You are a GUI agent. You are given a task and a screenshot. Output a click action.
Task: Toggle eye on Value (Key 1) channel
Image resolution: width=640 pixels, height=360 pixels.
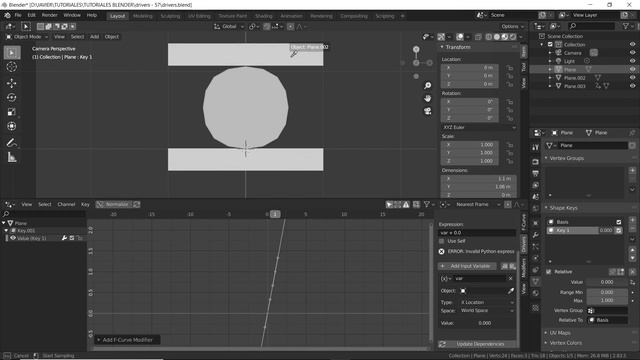(x=13, y=238)
